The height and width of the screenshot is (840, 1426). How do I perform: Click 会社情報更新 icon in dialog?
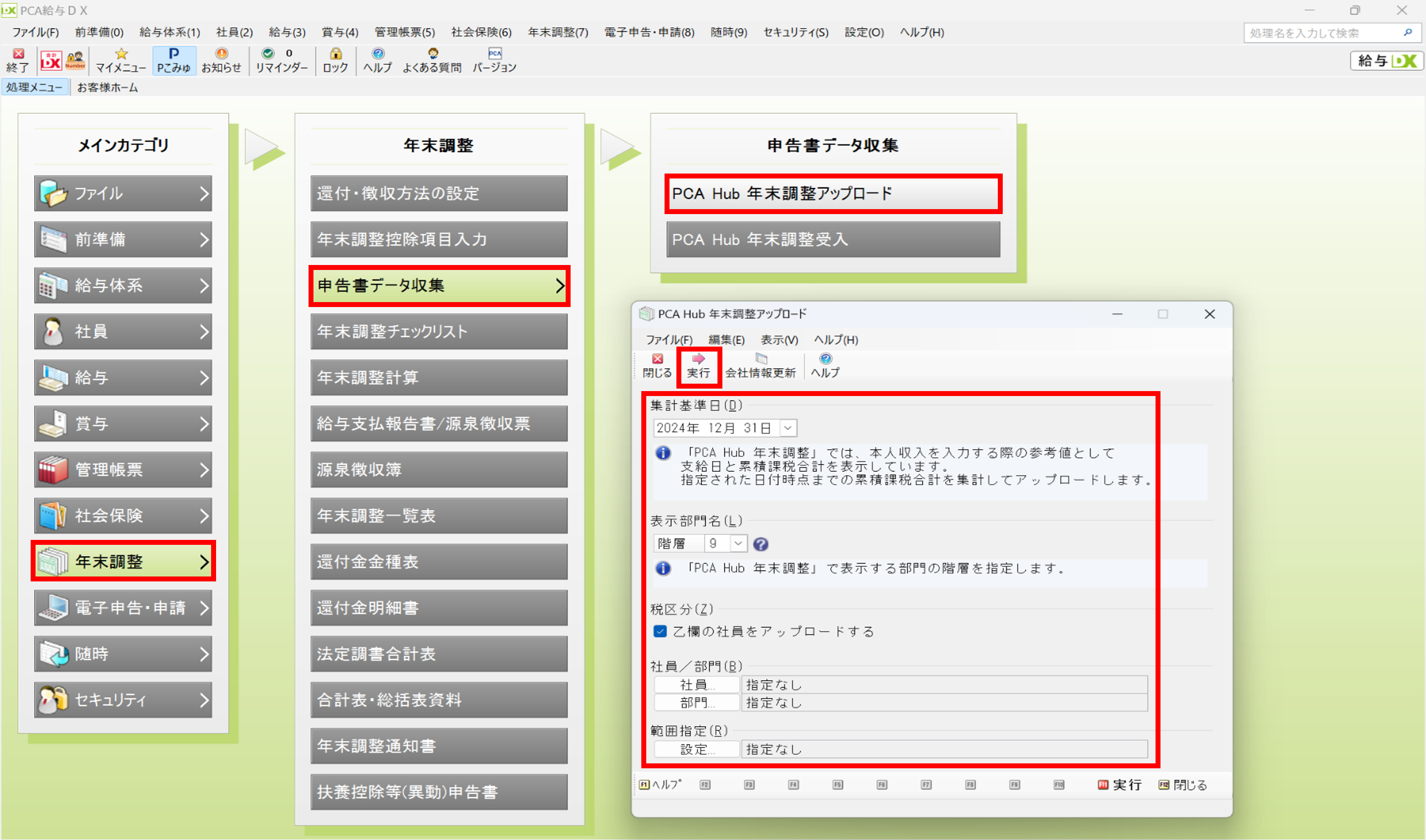(x=760, y=366)
